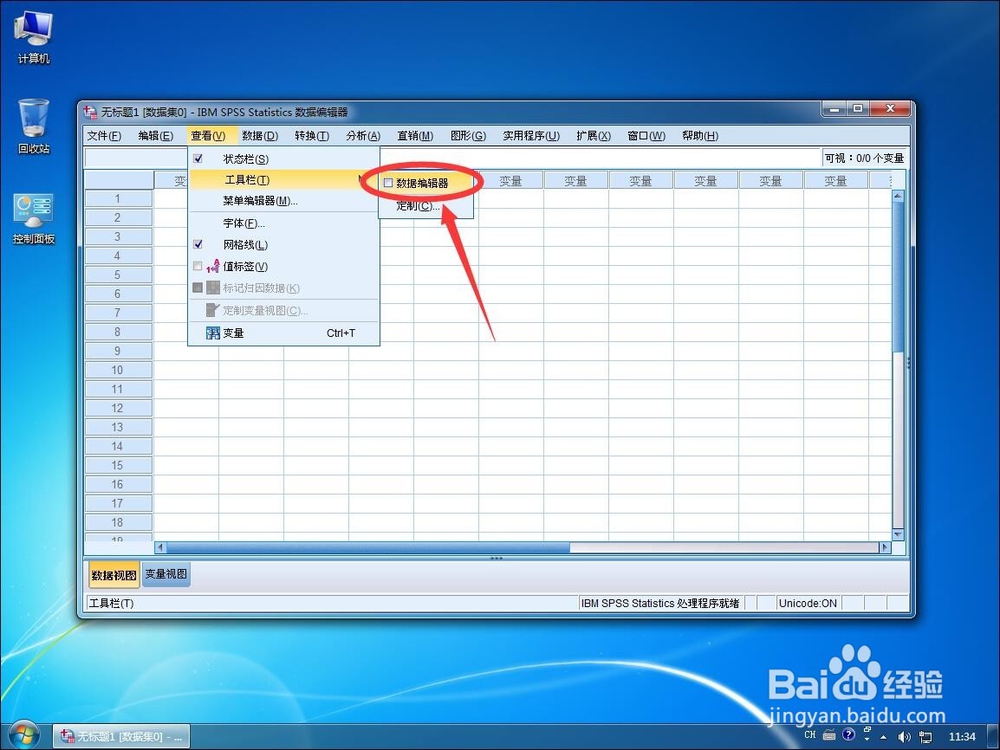The height and width of the screenshot is (750, 1000).
Task: Open the 直销(M) menu
Action: click(415, 136)
